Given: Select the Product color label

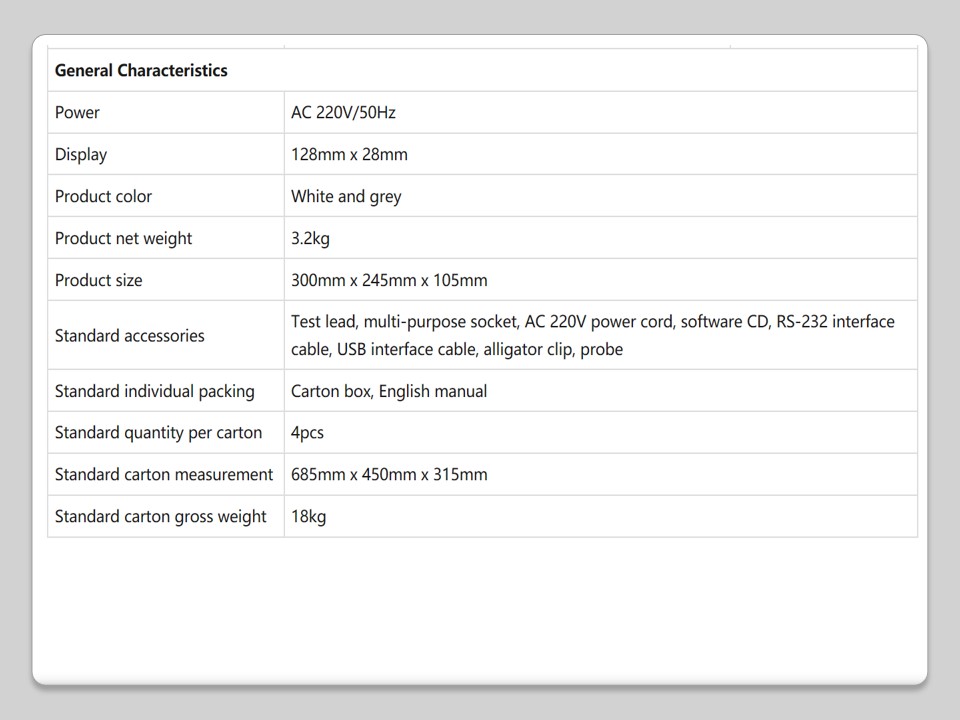Looking at the screenshot, I should point(103,196).
